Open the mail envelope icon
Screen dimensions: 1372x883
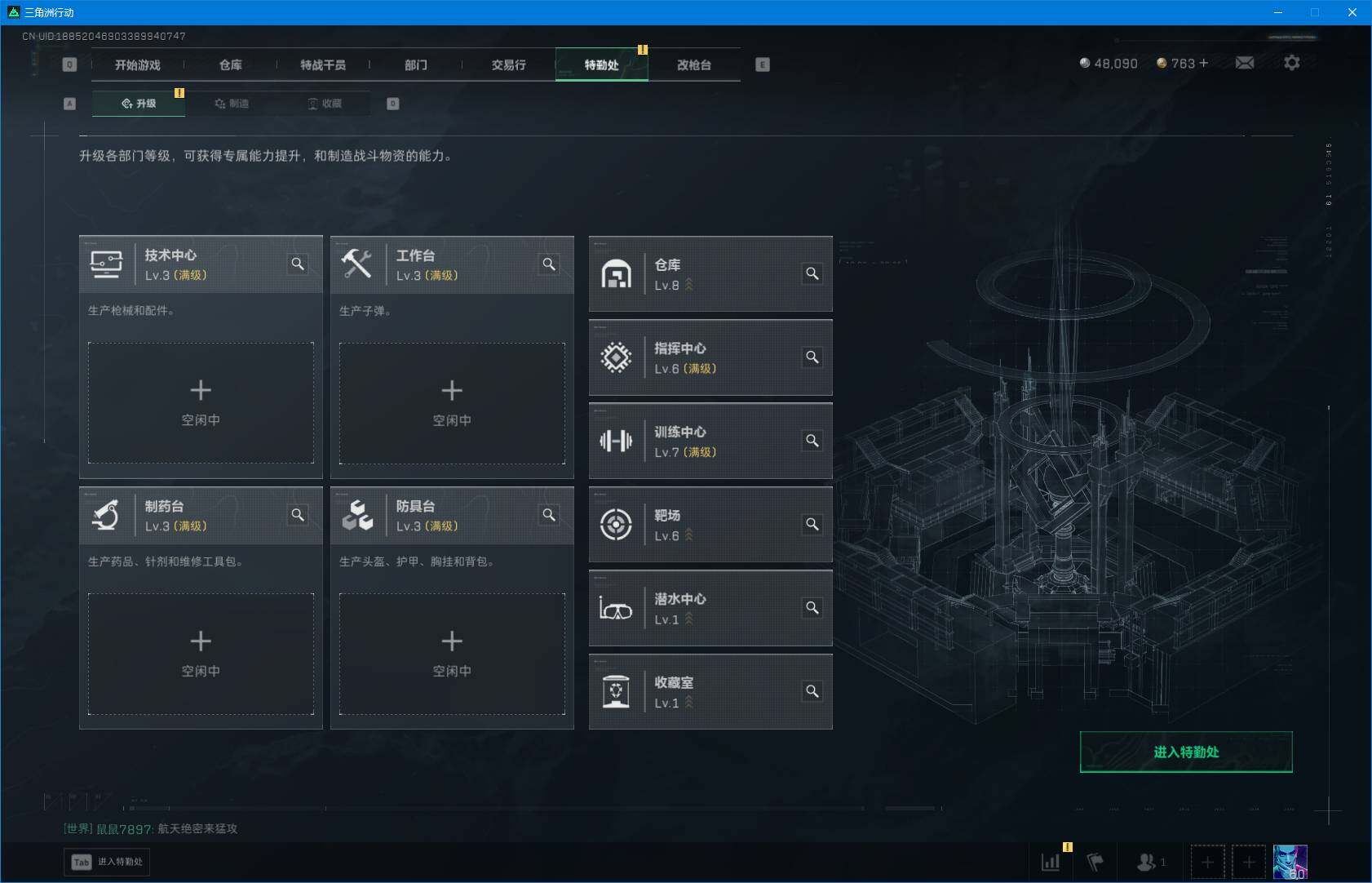pos(1246,62)
